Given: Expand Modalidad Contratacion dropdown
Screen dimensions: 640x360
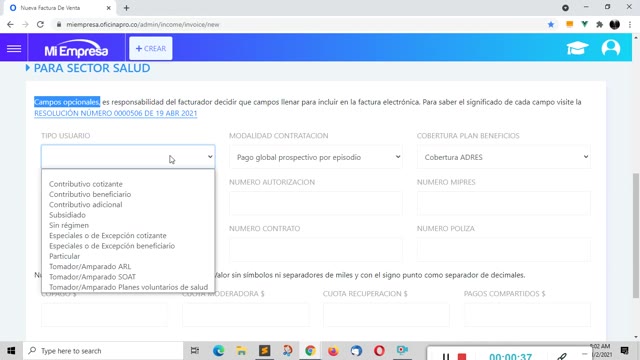Looking at the screenshot, I should (x=316, y=157).
